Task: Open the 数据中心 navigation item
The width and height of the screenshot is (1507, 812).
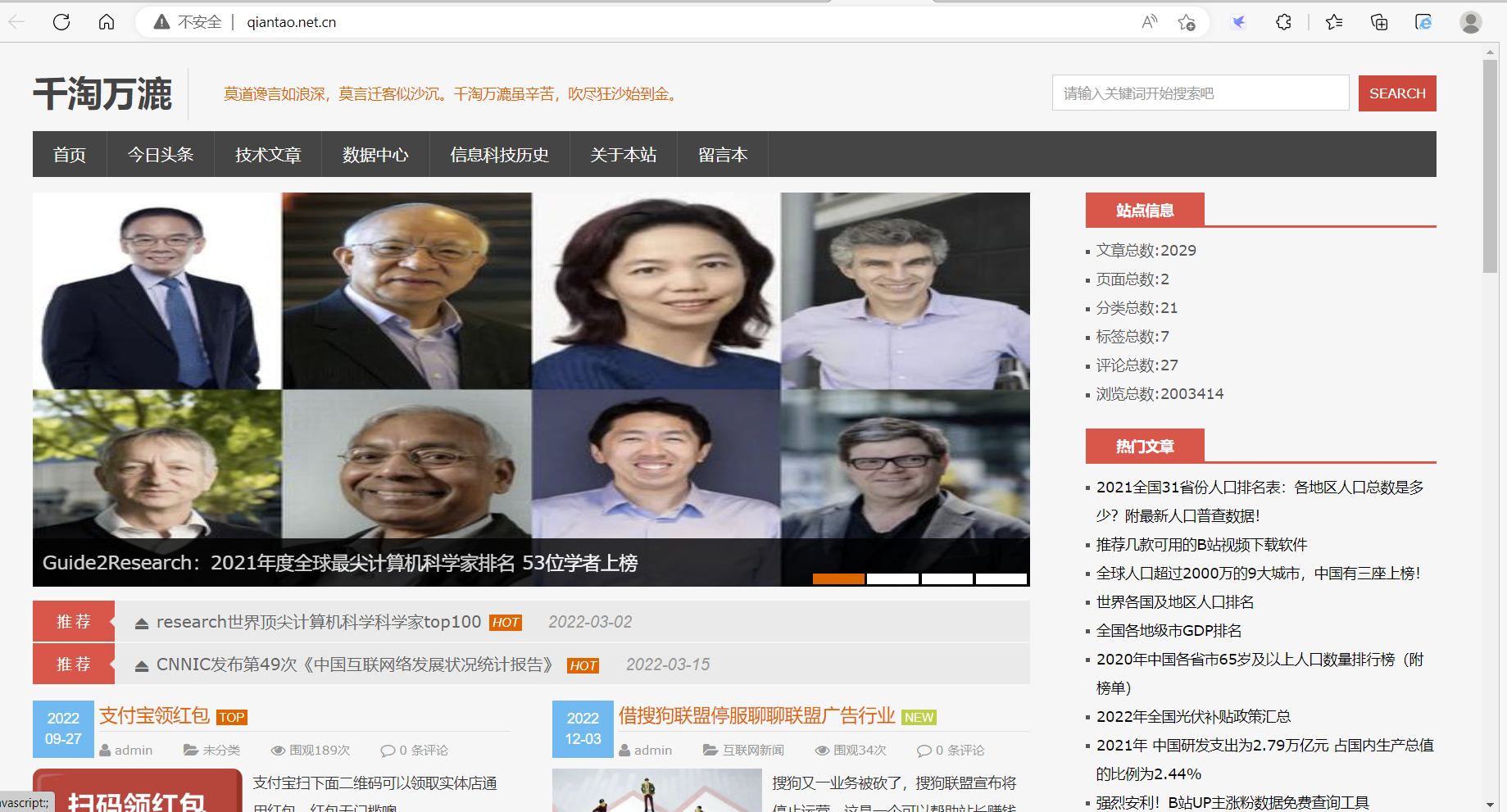Action: point(375,154)
